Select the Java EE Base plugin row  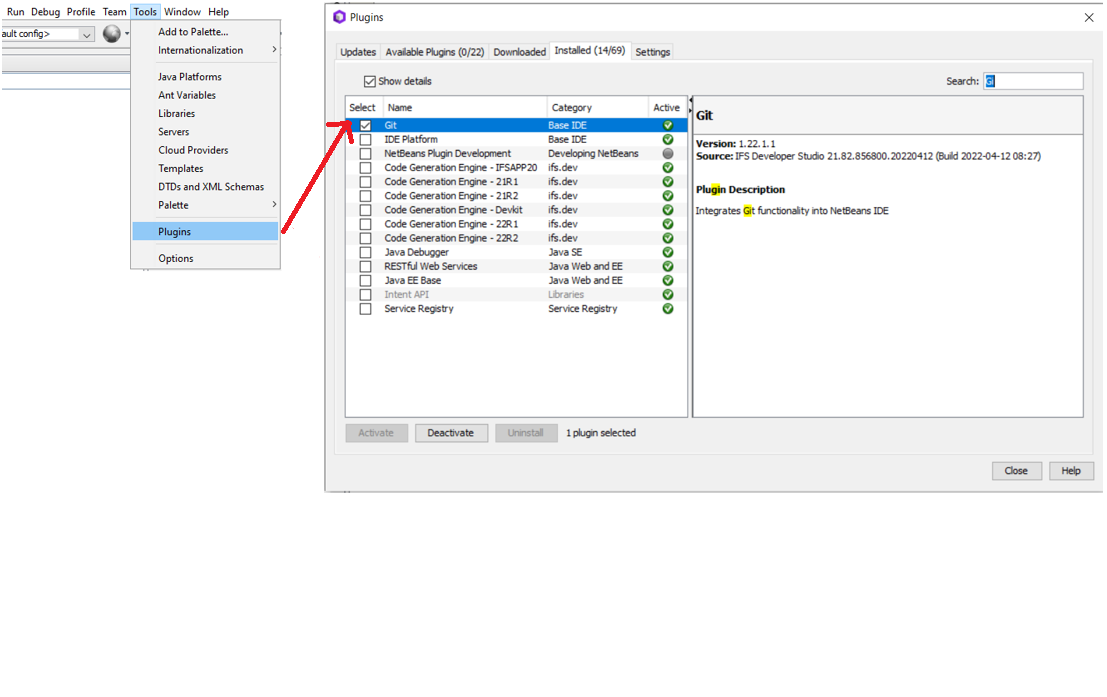click(516, 280)
